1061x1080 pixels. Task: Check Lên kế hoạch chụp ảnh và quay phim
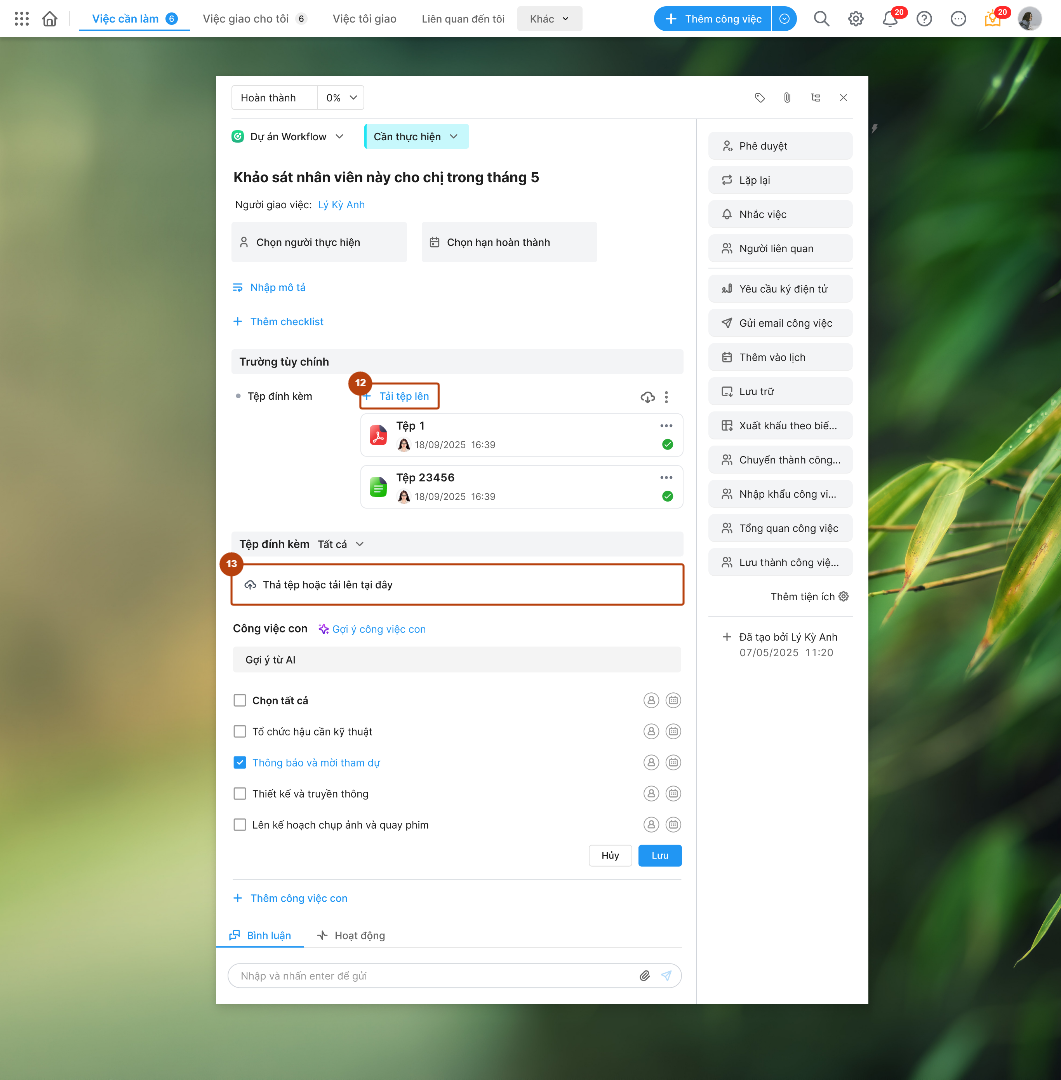240,824
